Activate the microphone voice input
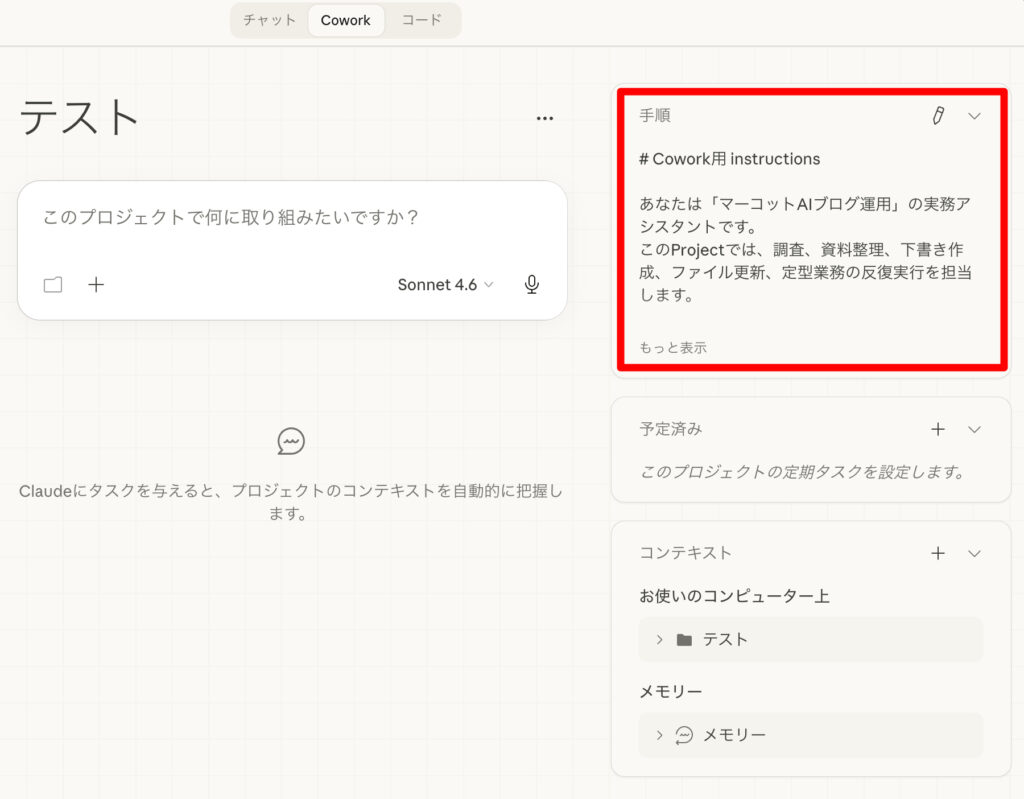The height and width of the screenshot is (799, 1024). pyautogui.click(x=532, y=285)
